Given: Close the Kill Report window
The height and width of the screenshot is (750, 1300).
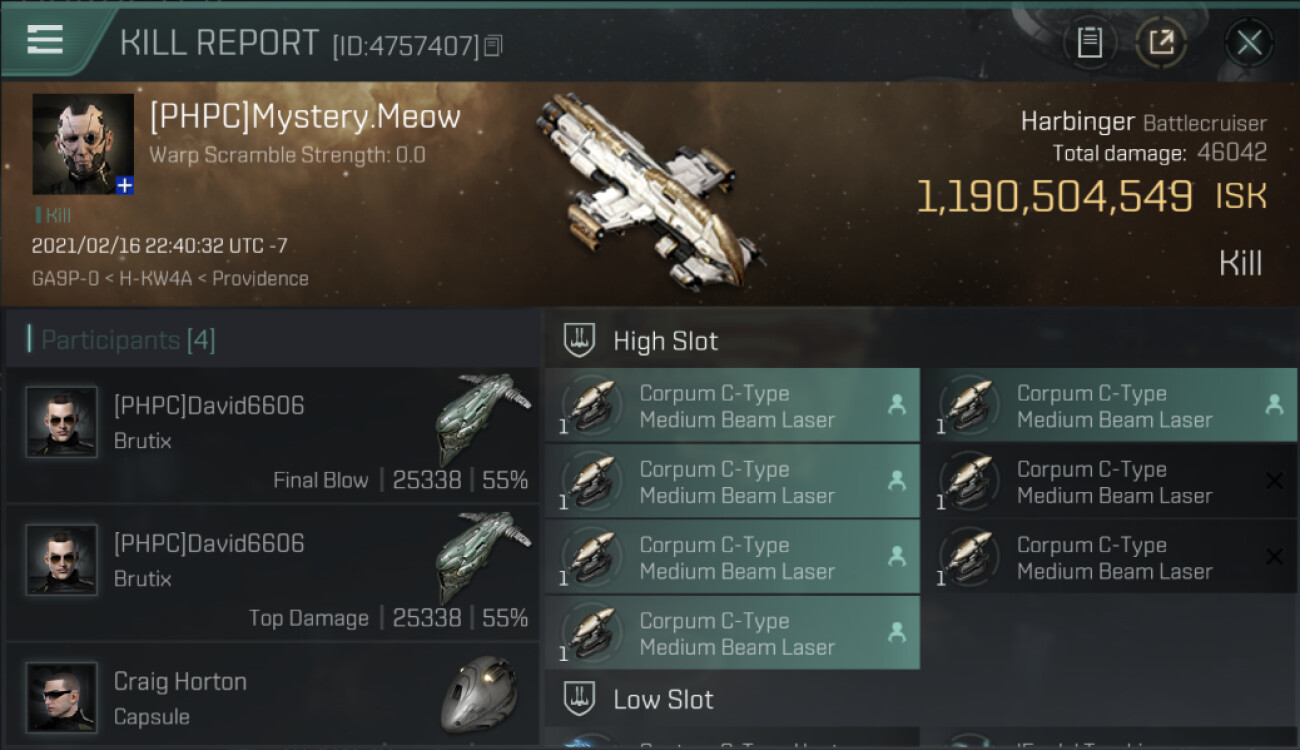Looking at the screenshot, I should (x=1249, y=42).
